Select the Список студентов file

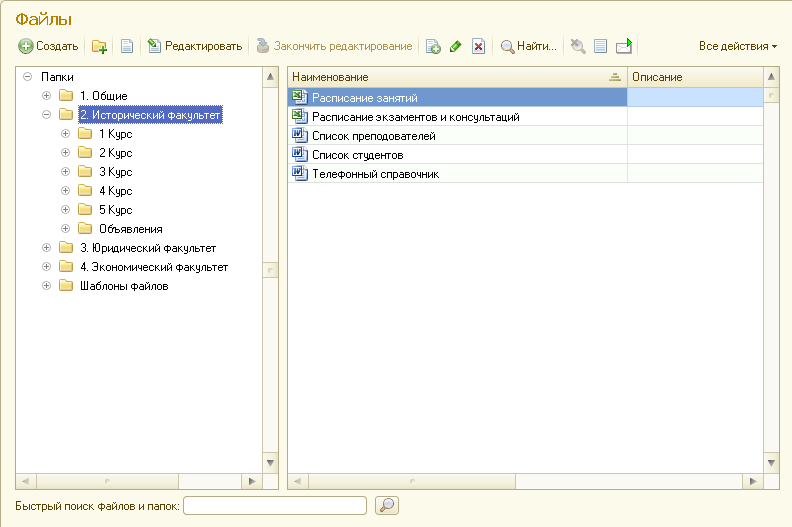point(525,155)
